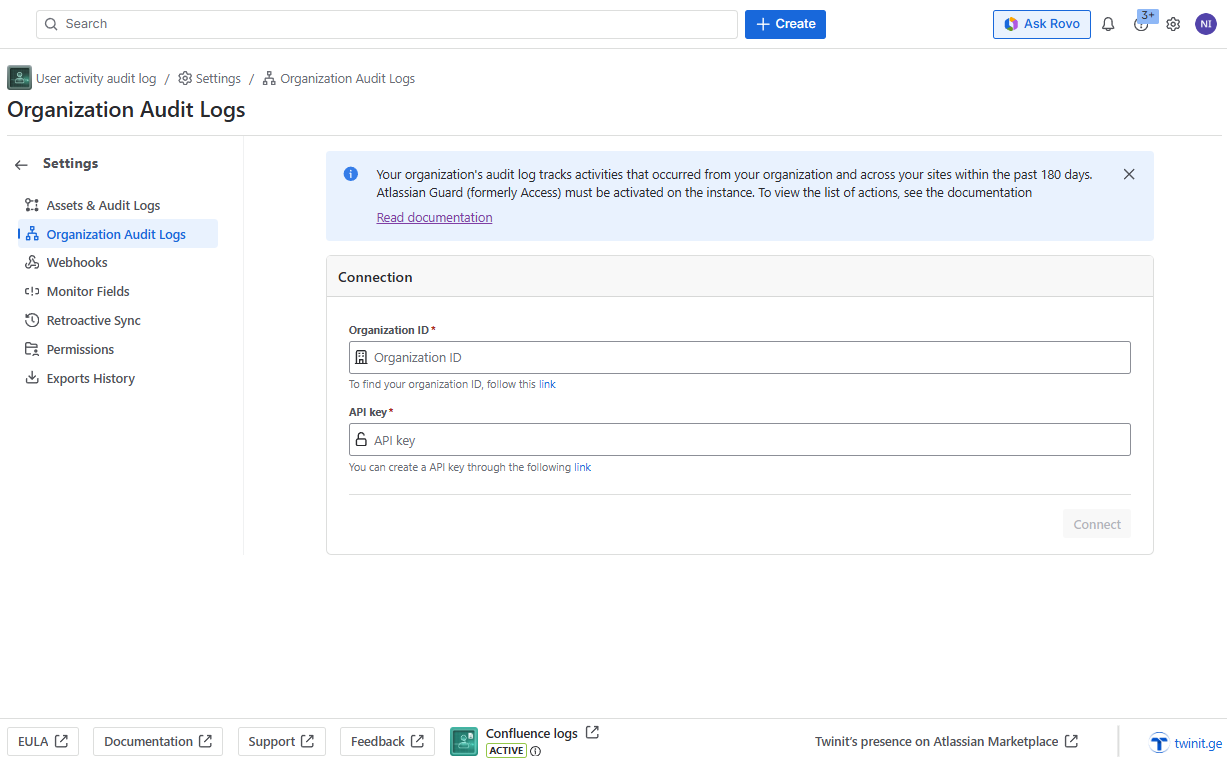The width and height of the screenshot is (1227, 764).
Task: Open the notifications bell
Action: coord(1108,24)
